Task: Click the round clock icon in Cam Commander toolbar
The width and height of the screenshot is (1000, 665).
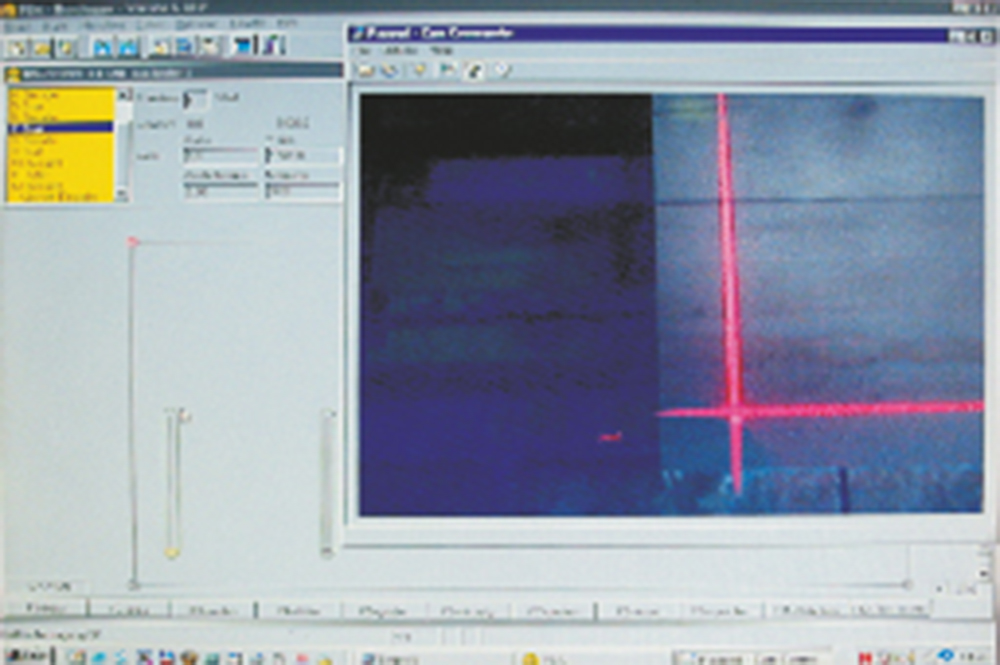Action: 503,70
